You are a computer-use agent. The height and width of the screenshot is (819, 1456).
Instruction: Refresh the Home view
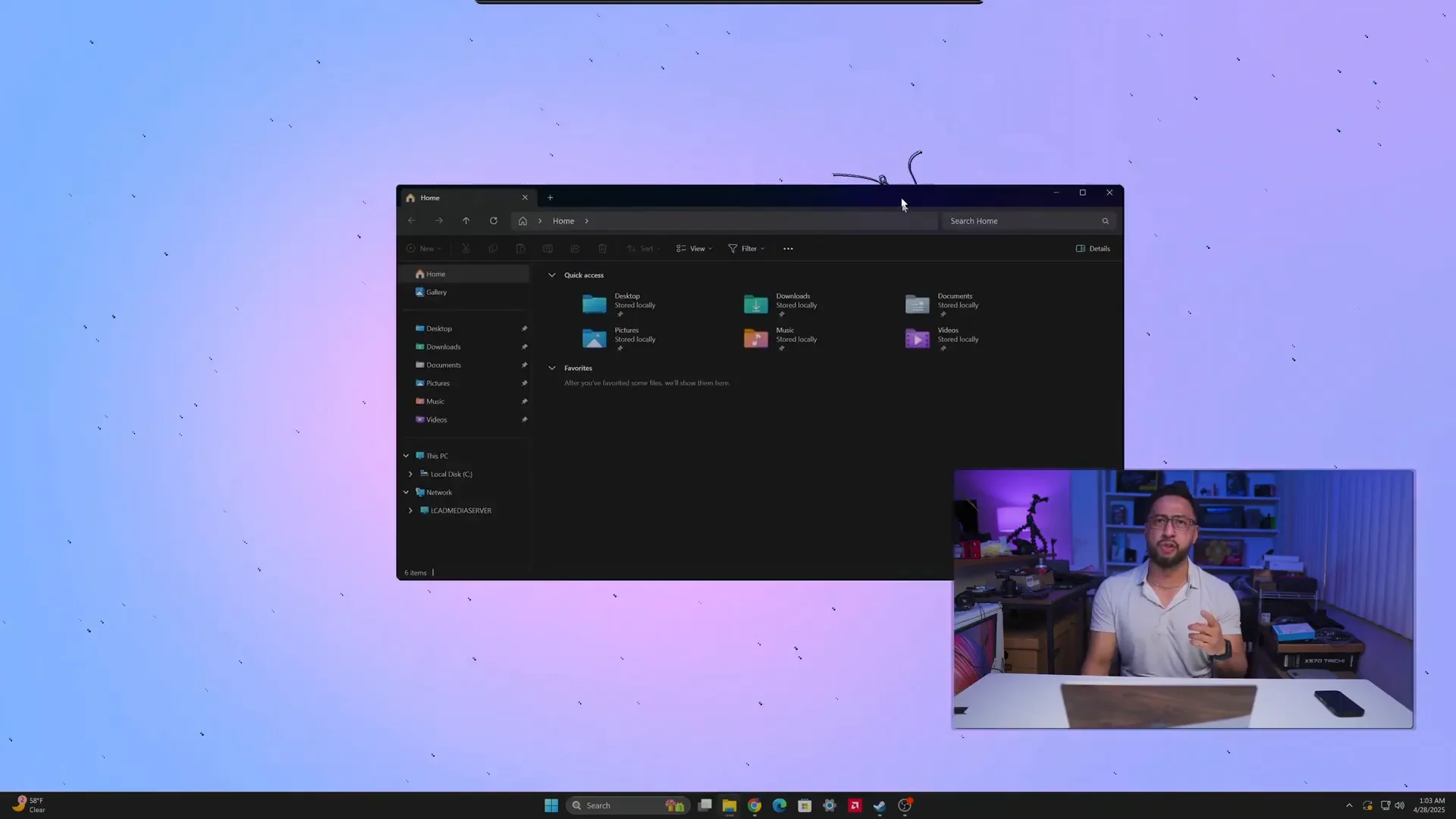point(494,221)
